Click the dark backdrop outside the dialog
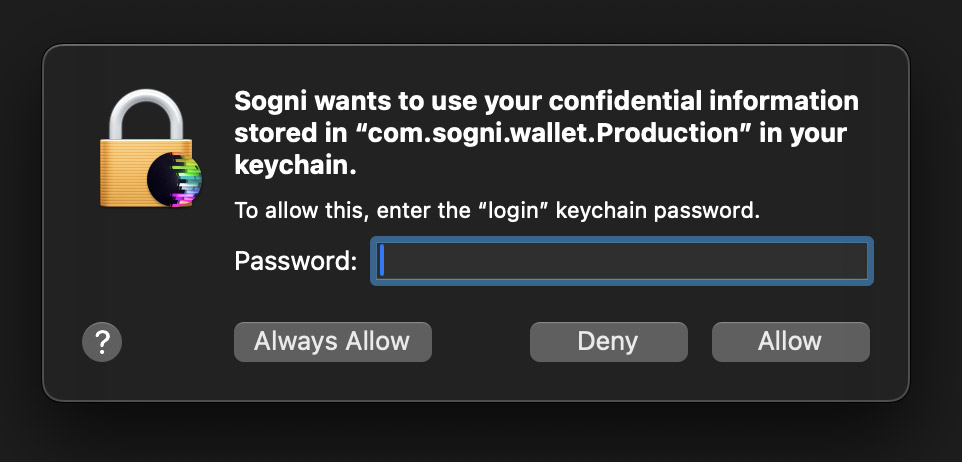 (x=480, y=430)
